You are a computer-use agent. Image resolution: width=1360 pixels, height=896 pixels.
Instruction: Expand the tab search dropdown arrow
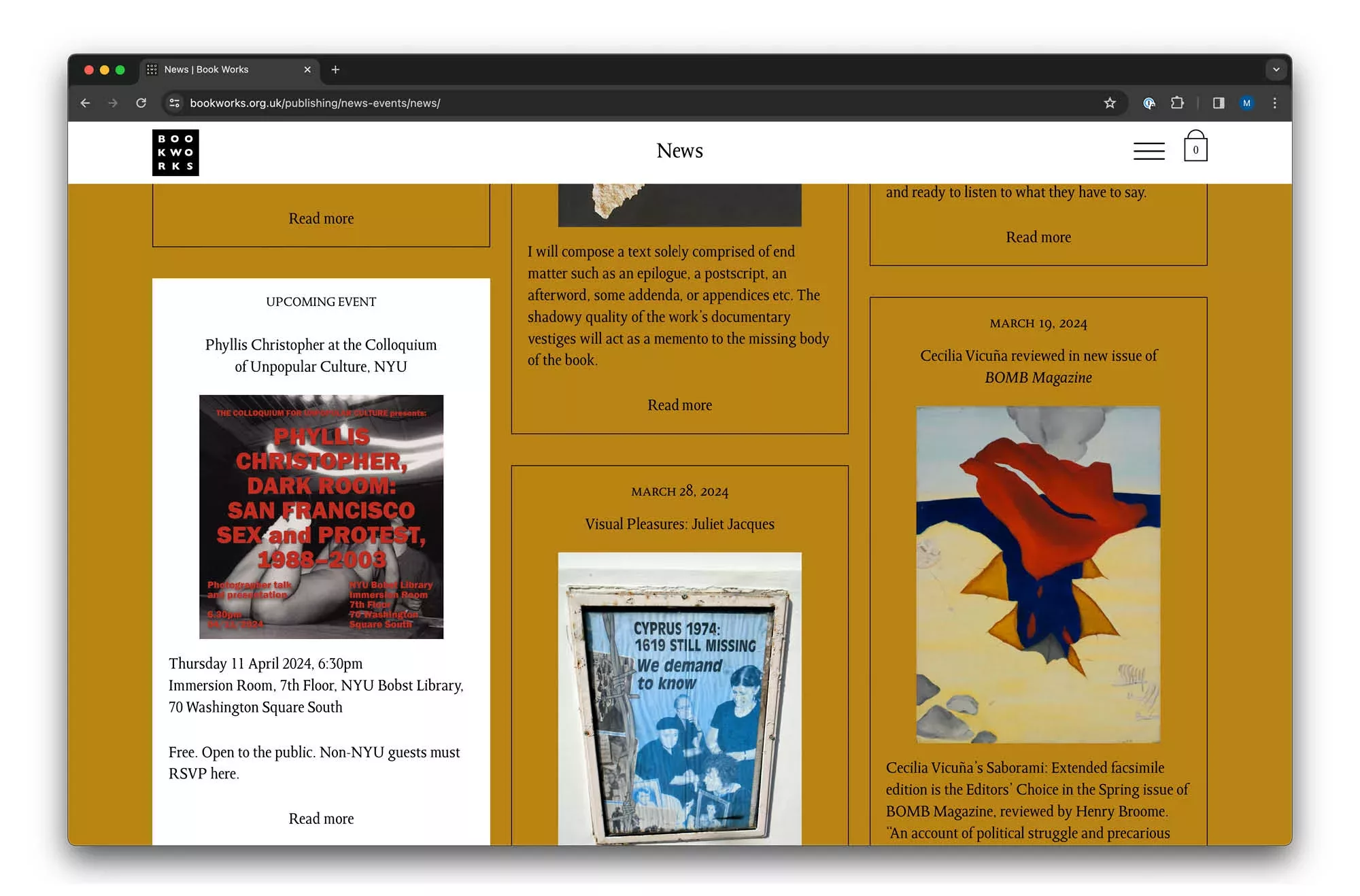[x=1276, y=69]
